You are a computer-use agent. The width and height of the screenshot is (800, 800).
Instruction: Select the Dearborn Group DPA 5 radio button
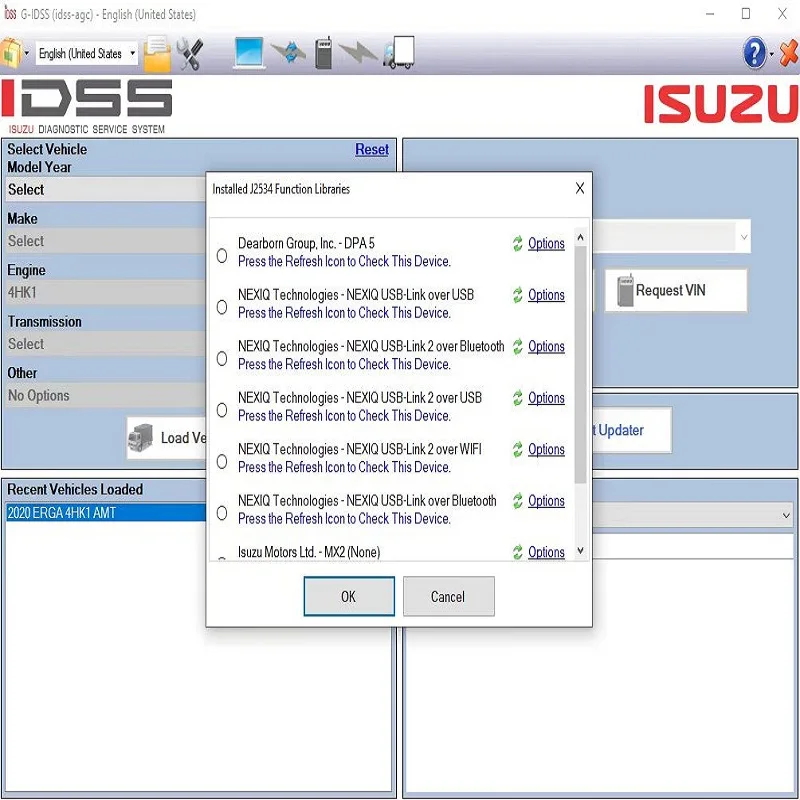tap(222, 256)
